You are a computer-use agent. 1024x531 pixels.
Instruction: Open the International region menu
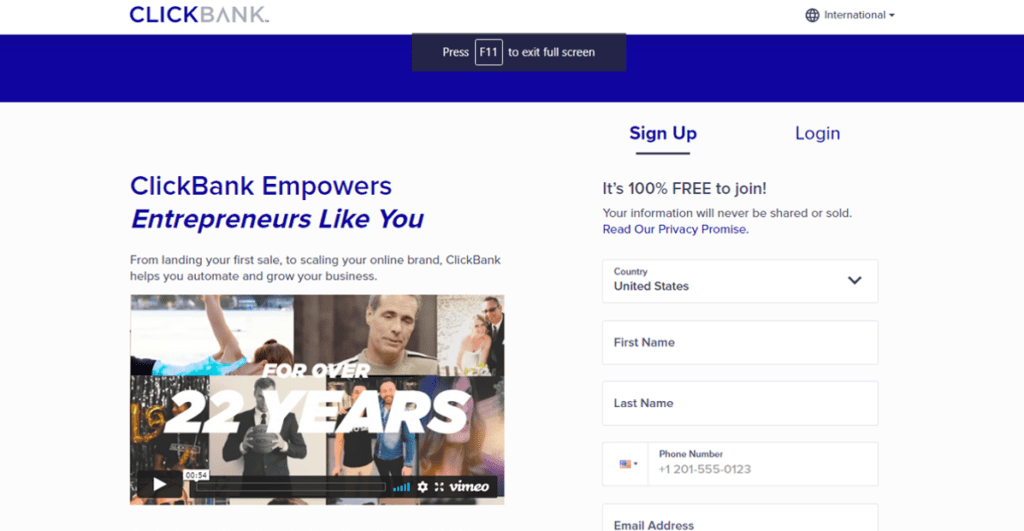point(850,15)
